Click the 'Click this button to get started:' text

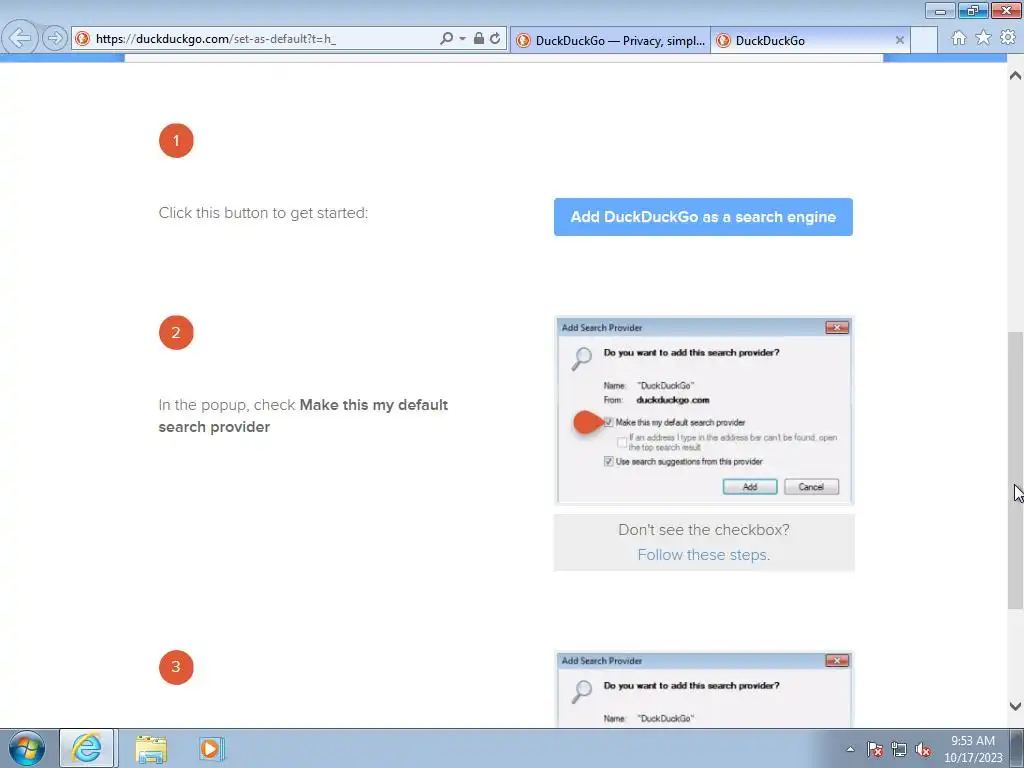263,213
